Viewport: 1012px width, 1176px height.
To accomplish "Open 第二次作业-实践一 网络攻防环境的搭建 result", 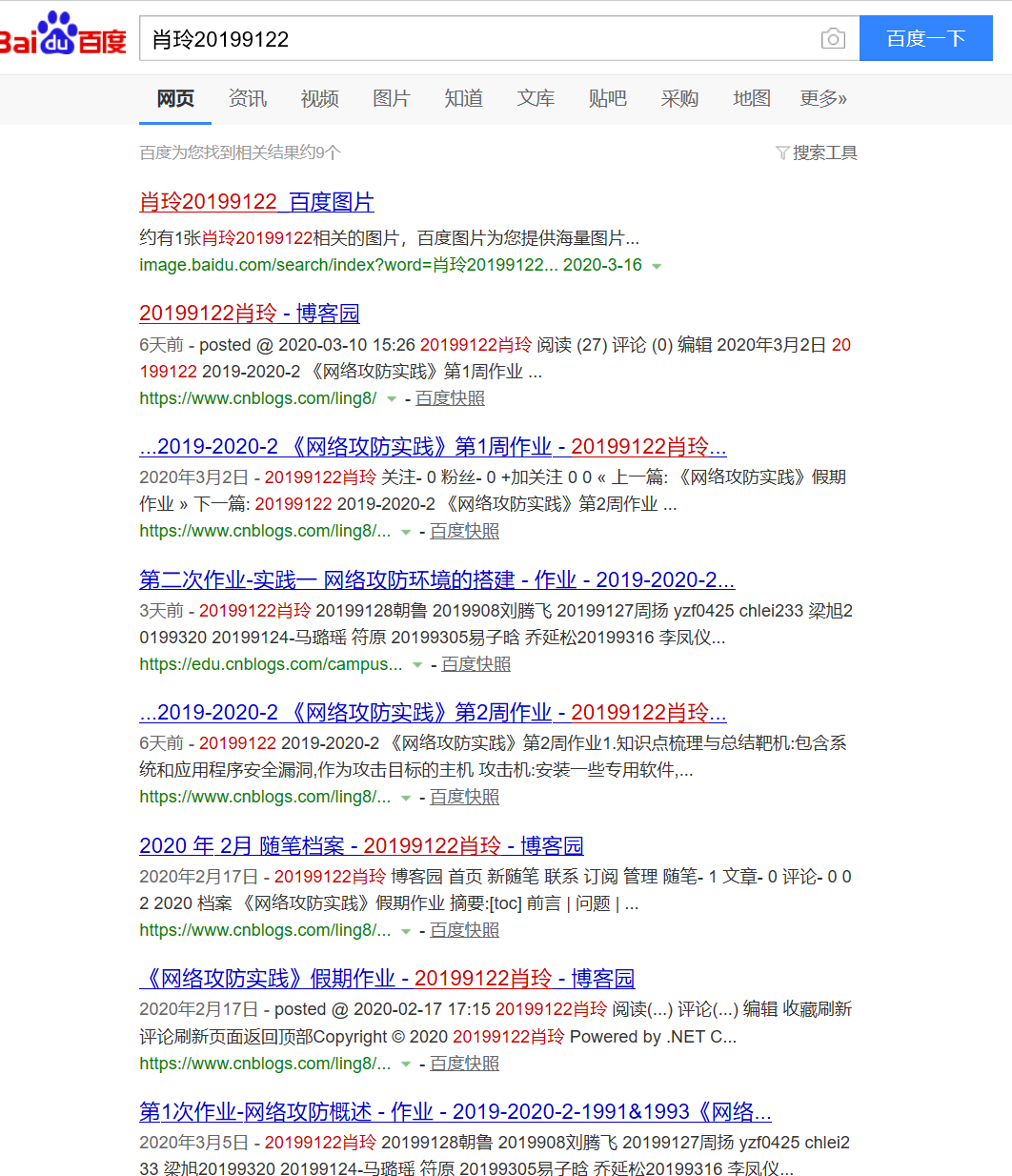I will point(437,580).
